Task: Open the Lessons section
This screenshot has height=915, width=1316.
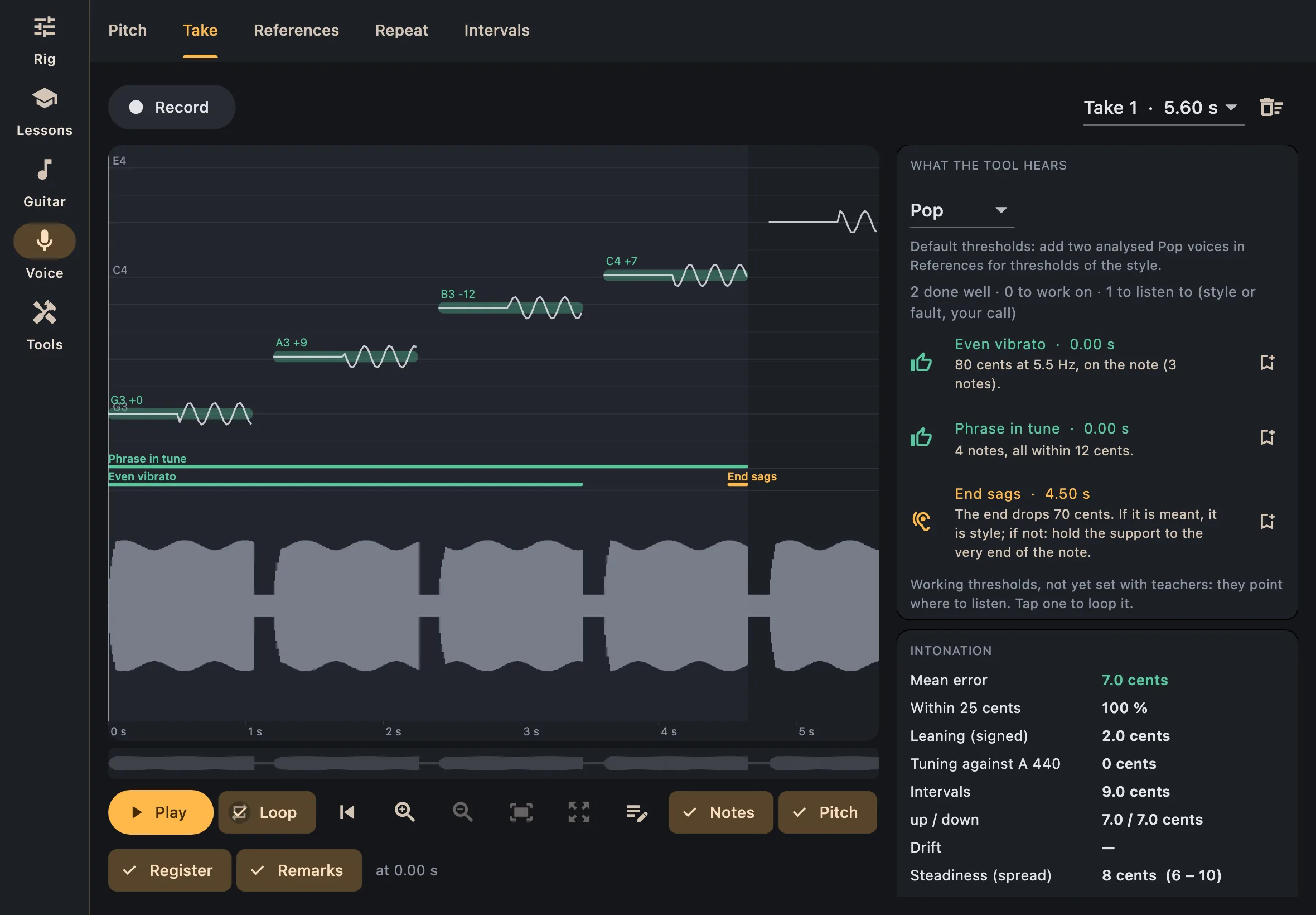Action: (44, 112)
